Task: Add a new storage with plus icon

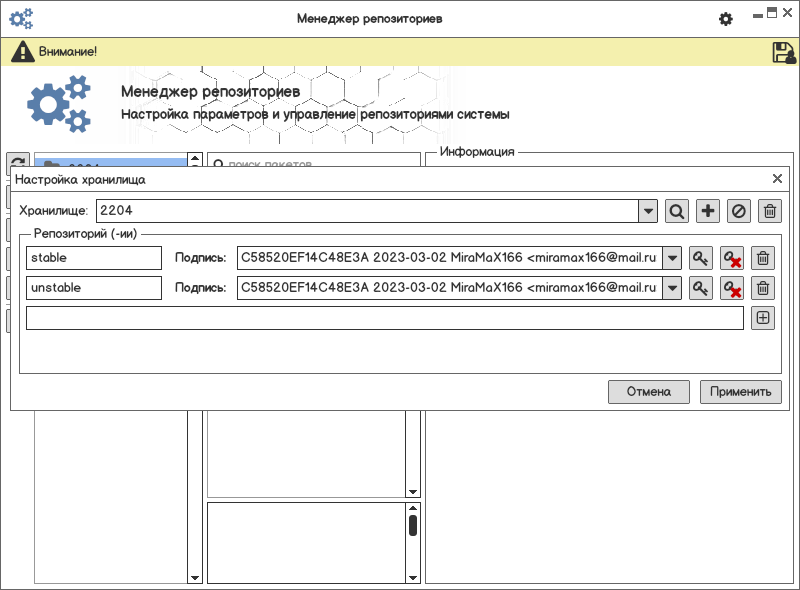Action: [x=708, y=211]
